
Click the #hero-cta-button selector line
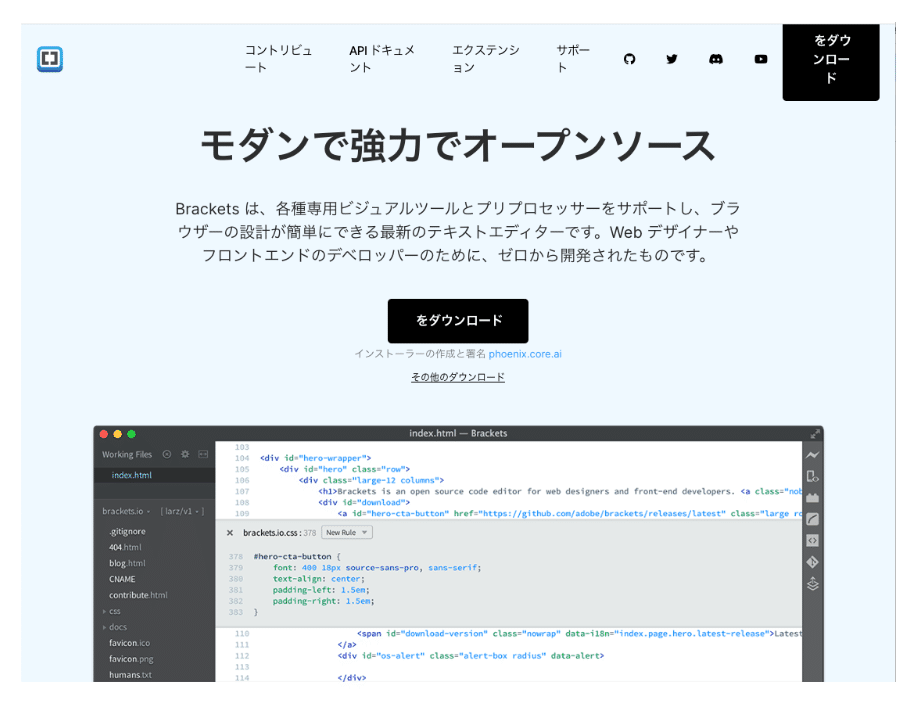pos(297,556)
